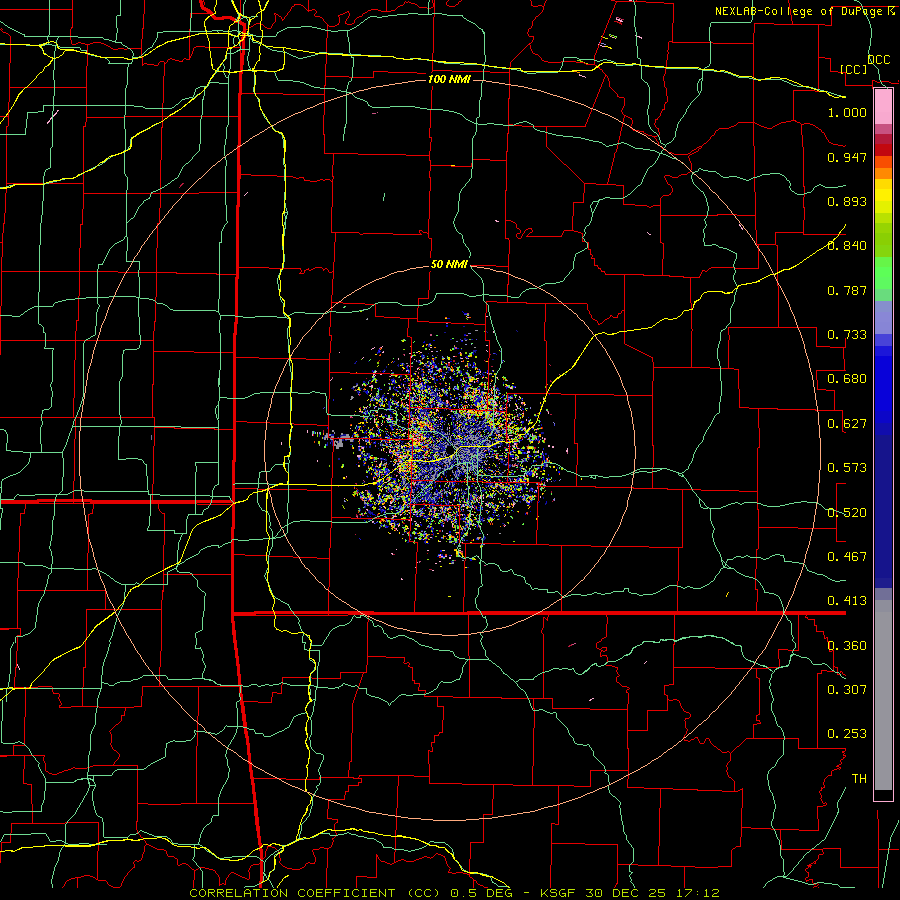
Task: Click the 0.307 legend value
Action: pyautogui.click(x=847, y=689)
